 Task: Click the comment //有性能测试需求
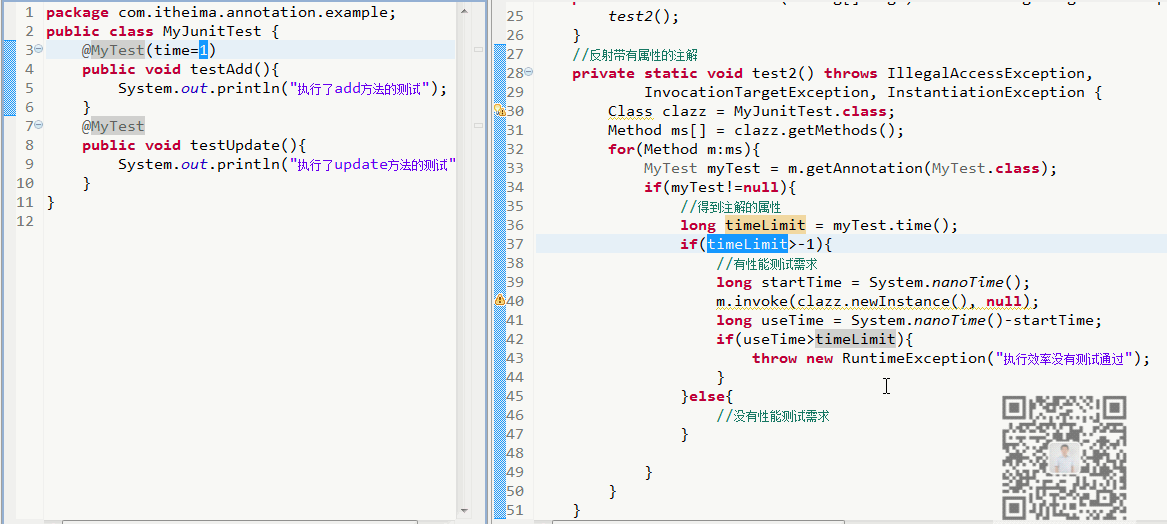[767, 263]
